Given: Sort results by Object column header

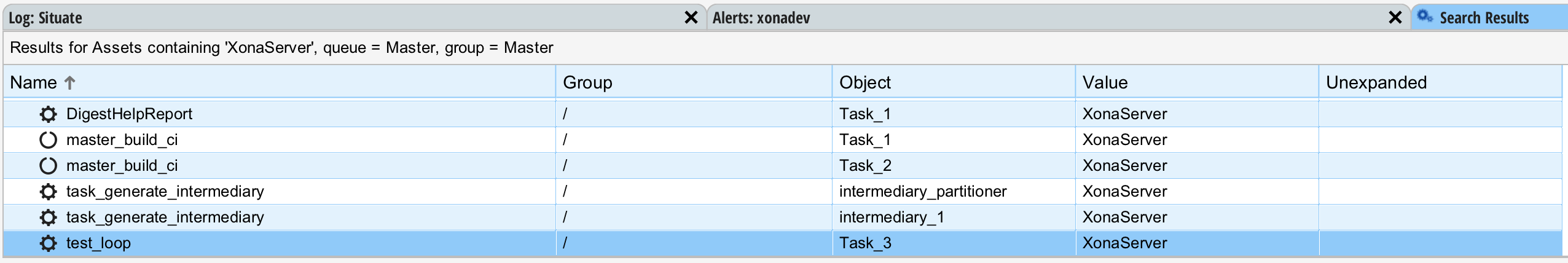Looking at the screenshot, I should point(865,82).
